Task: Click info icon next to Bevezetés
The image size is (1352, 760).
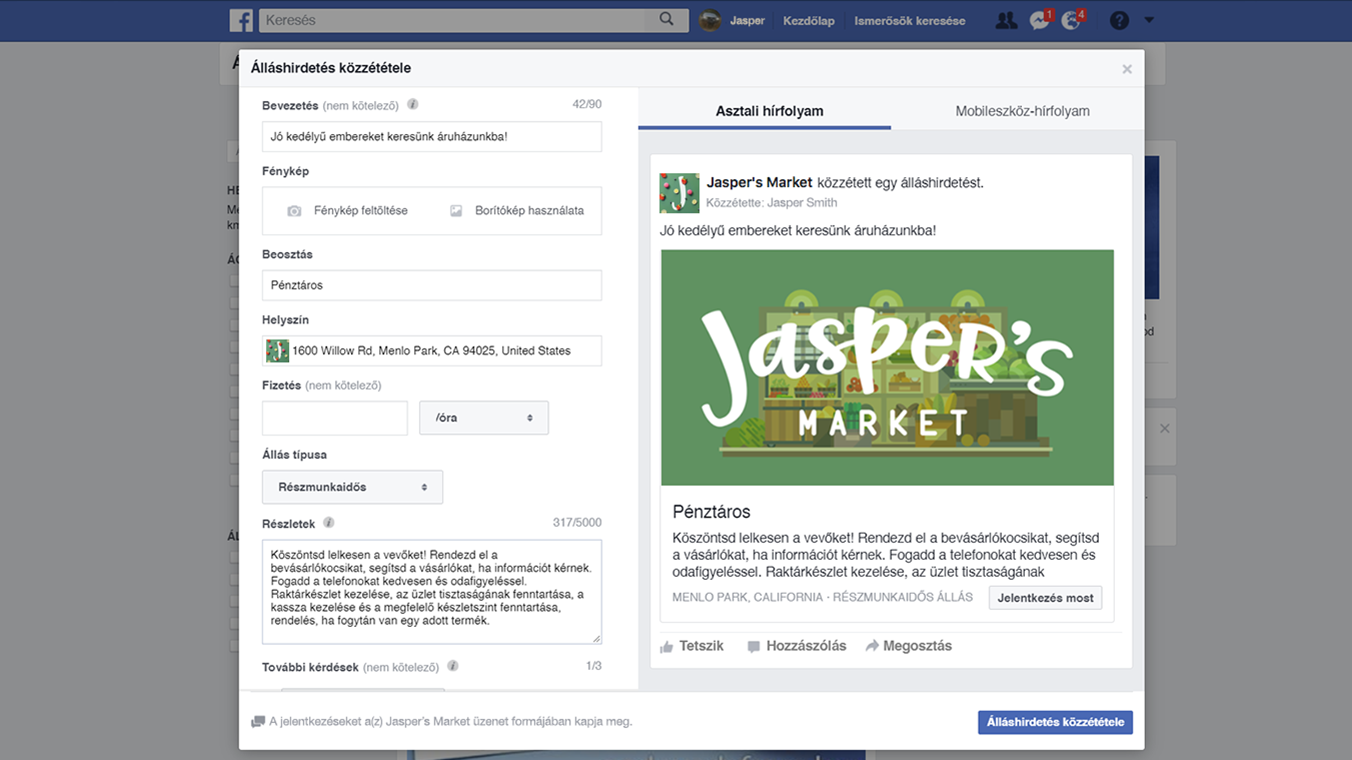Action: pyautogui.click(x=413, y=105)
